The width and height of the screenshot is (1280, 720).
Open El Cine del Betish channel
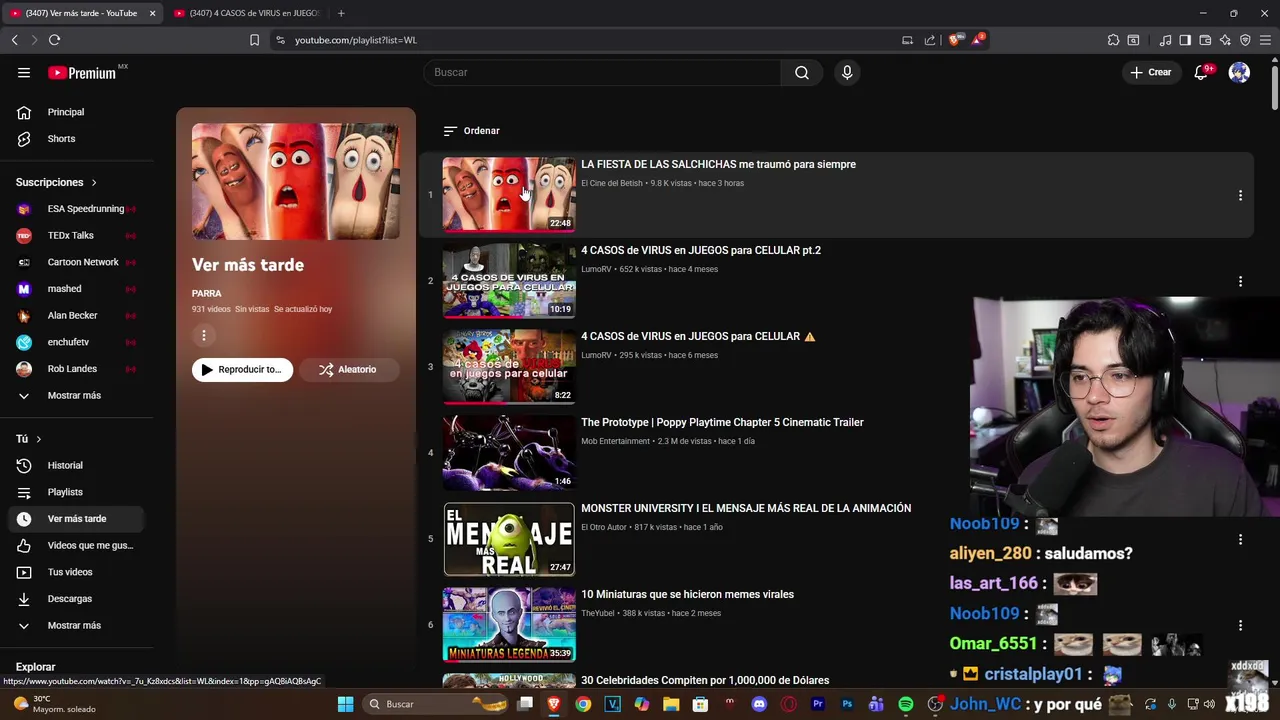[612, 183]
